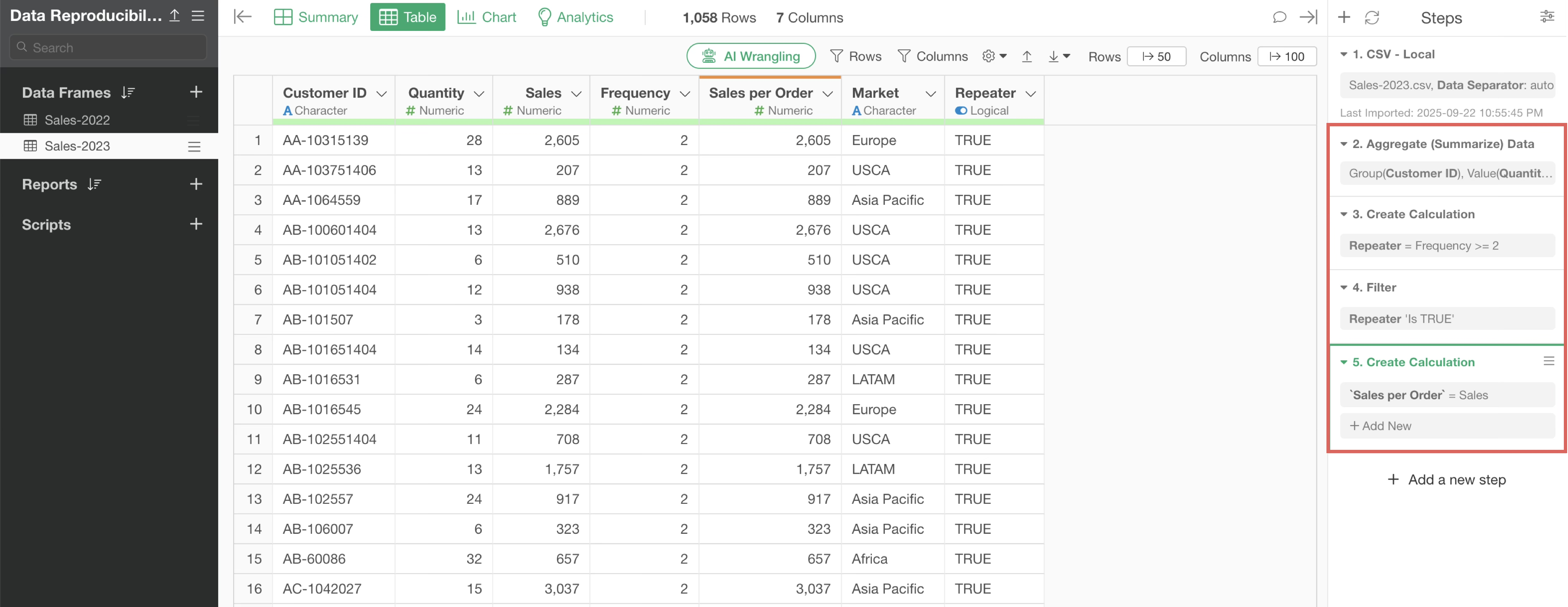Click the comment speech bubble icon
Image resolution: width=1568 pixels, height=607 pixels.
point(1279,17)
